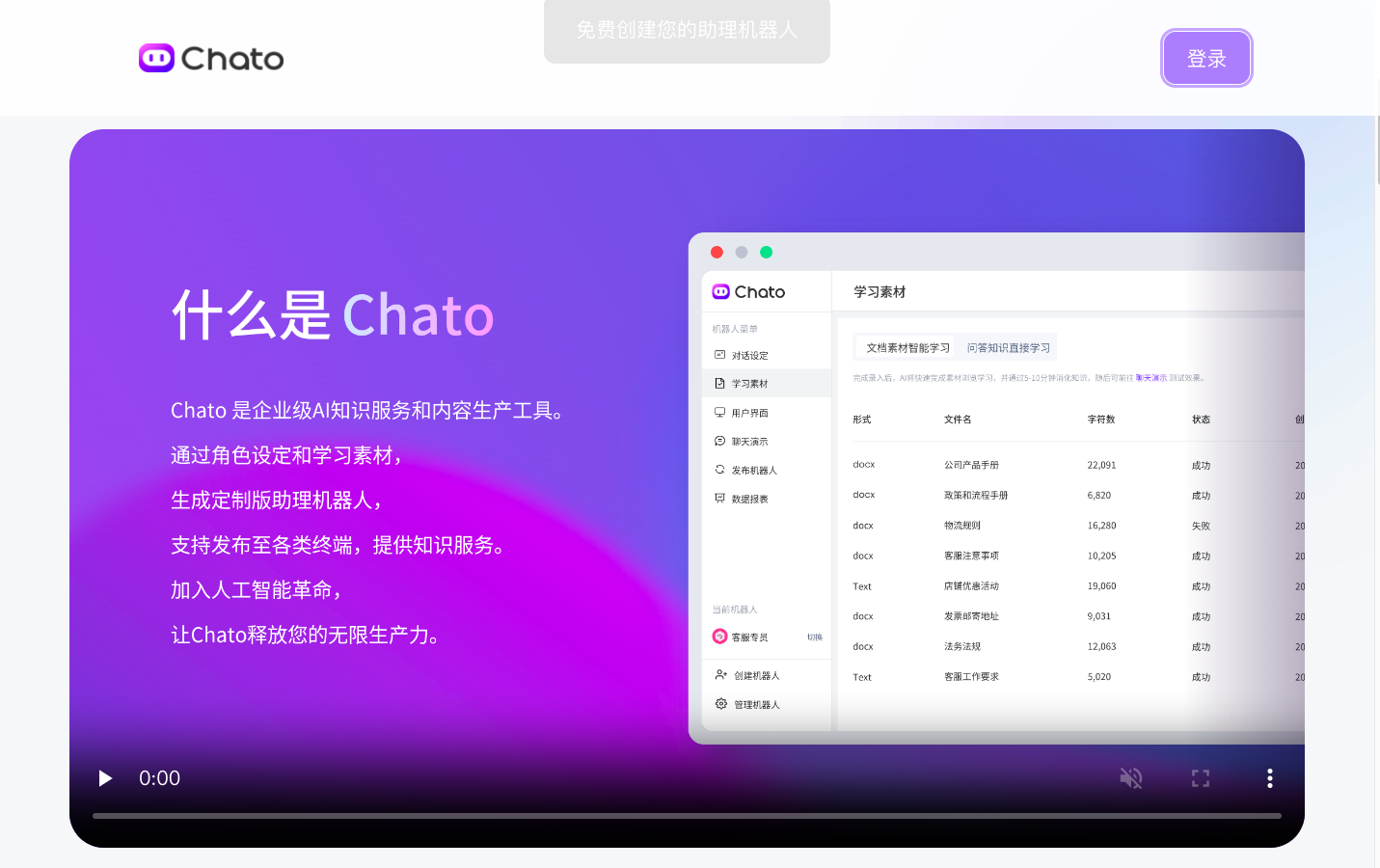
Task: Click the 文件名 column header
Action: pos(958,420)
